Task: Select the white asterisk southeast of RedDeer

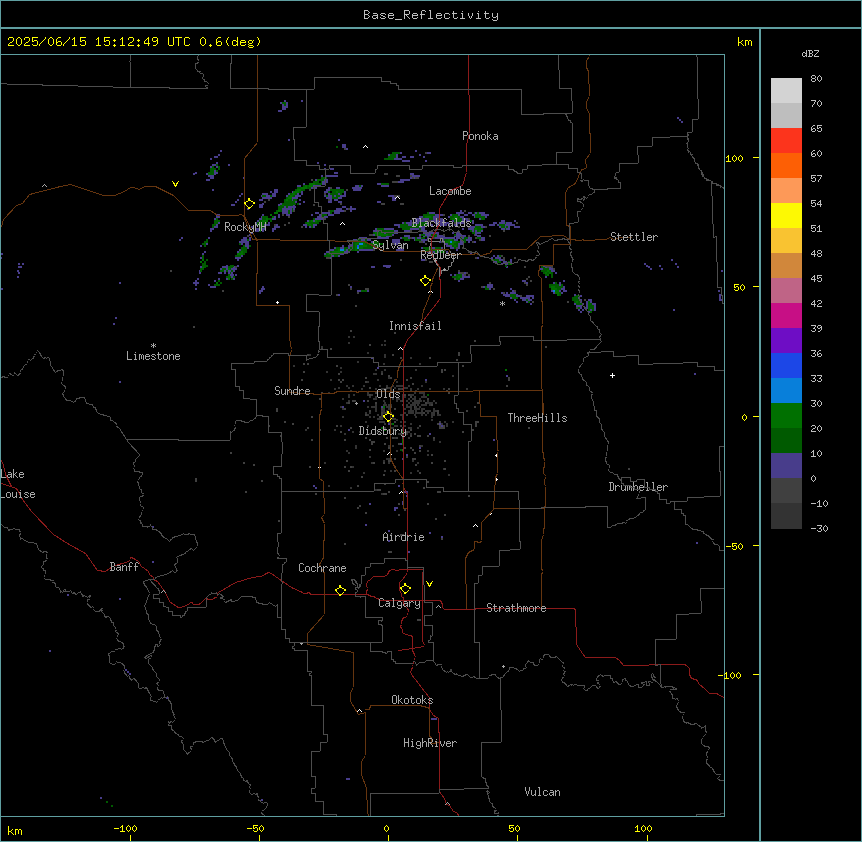Action: pos(502,303)
